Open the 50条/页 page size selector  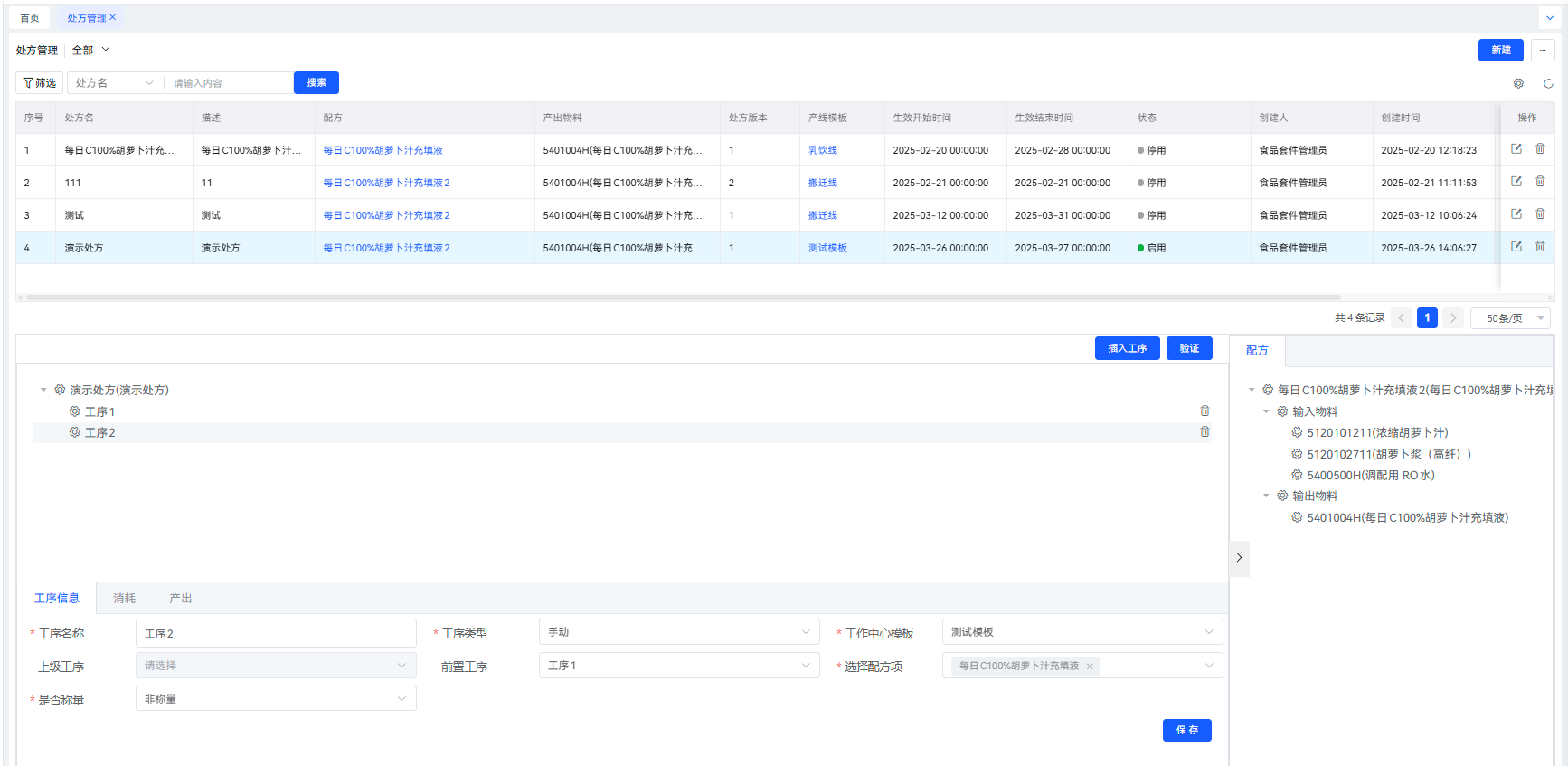tap(1510, 318)
